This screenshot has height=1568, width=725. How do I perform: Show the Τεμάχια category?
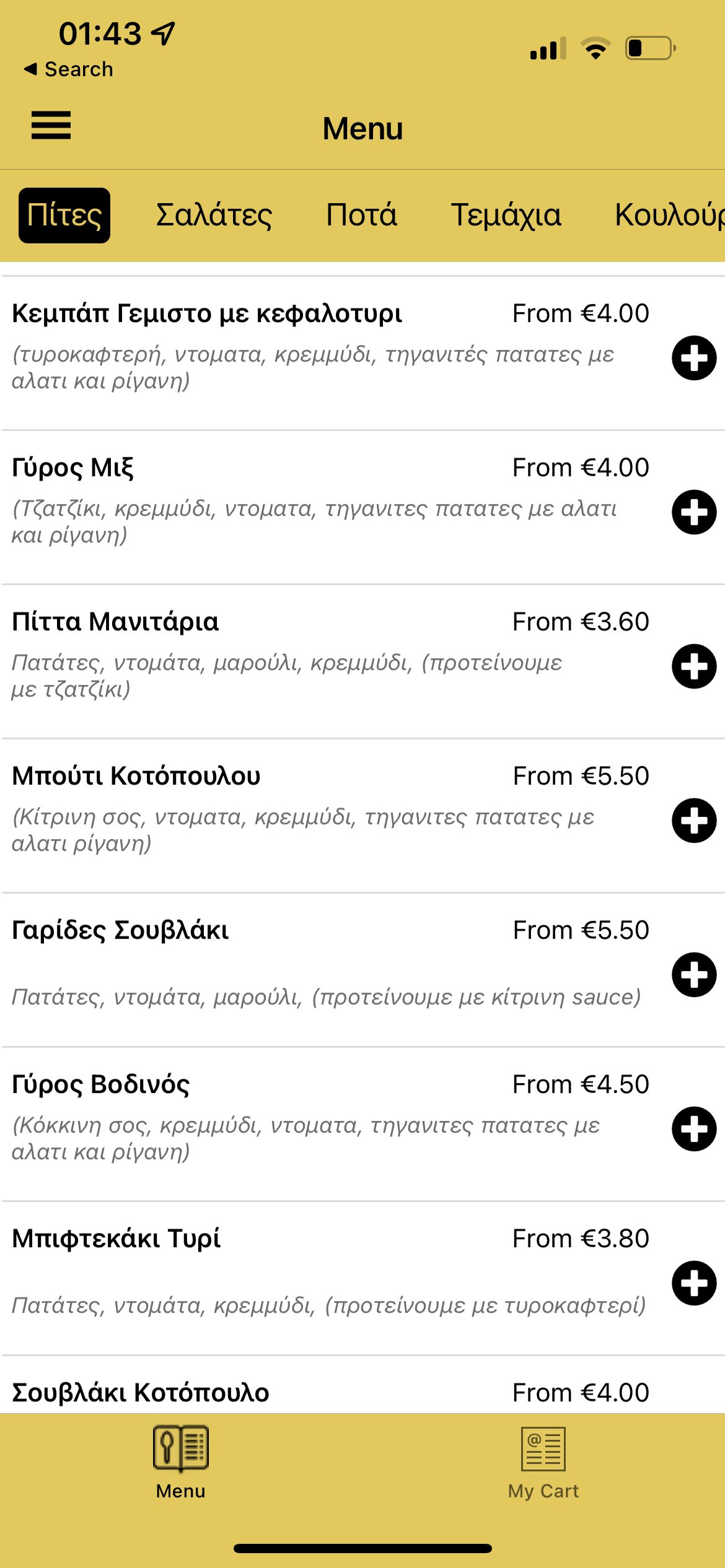pos(506,216)
